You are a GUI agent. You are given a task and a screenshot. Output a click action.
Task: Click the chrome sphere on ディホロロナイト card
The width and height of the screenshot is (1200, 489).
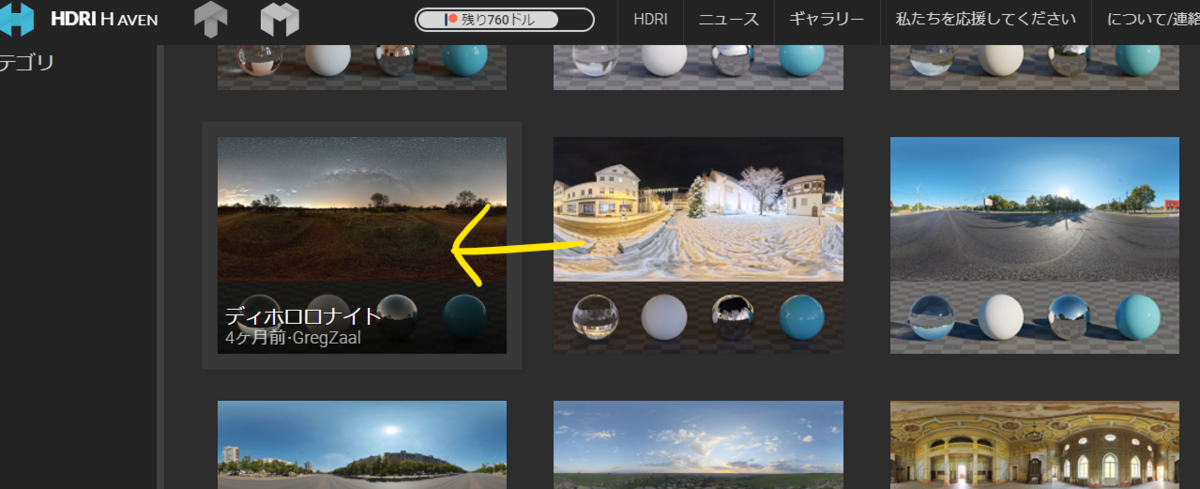pyautogui.click(x=397, y=317)
